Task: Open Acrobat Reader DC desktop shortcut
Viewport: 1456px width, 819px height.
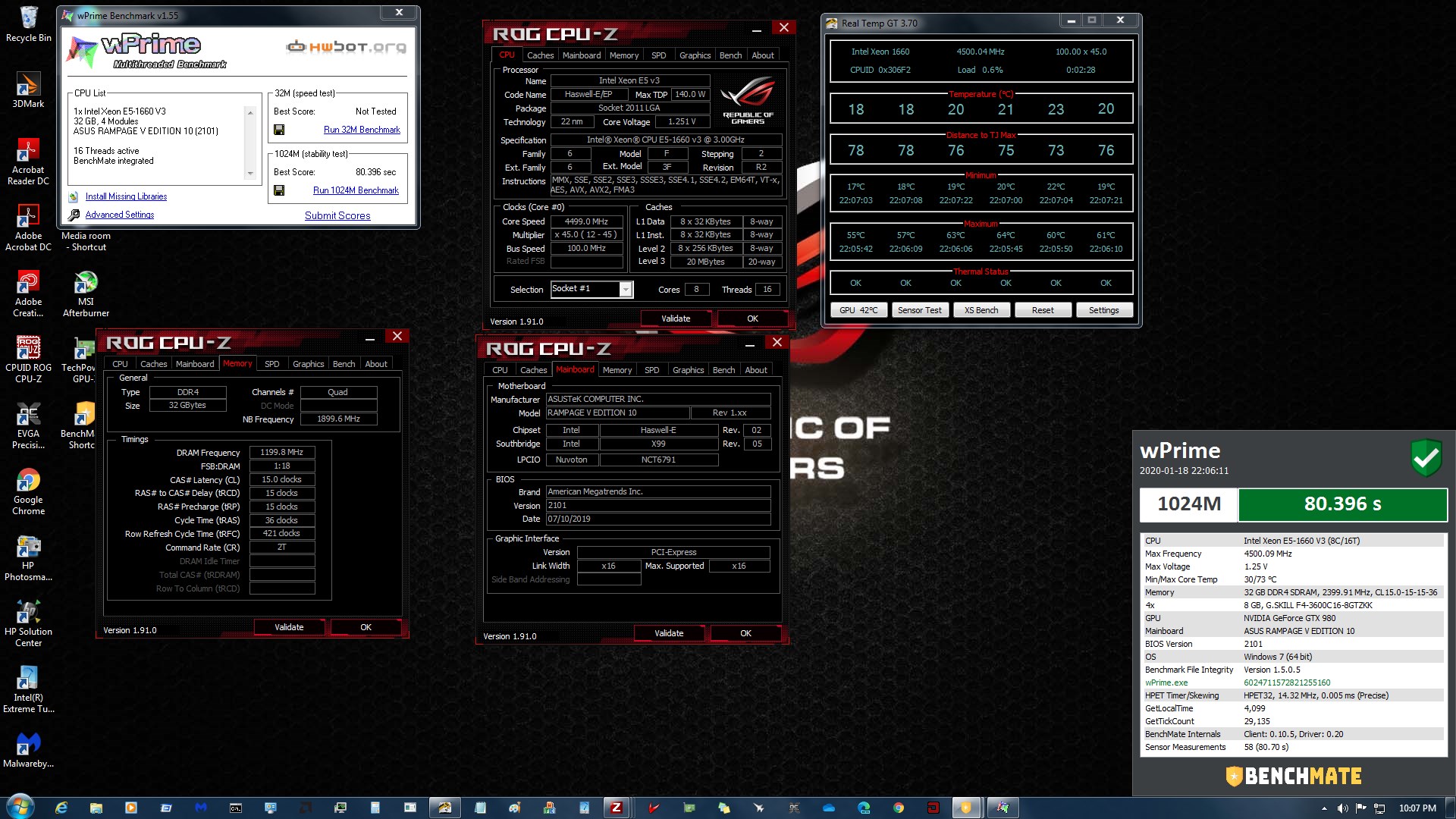Action: pos(28,162)
